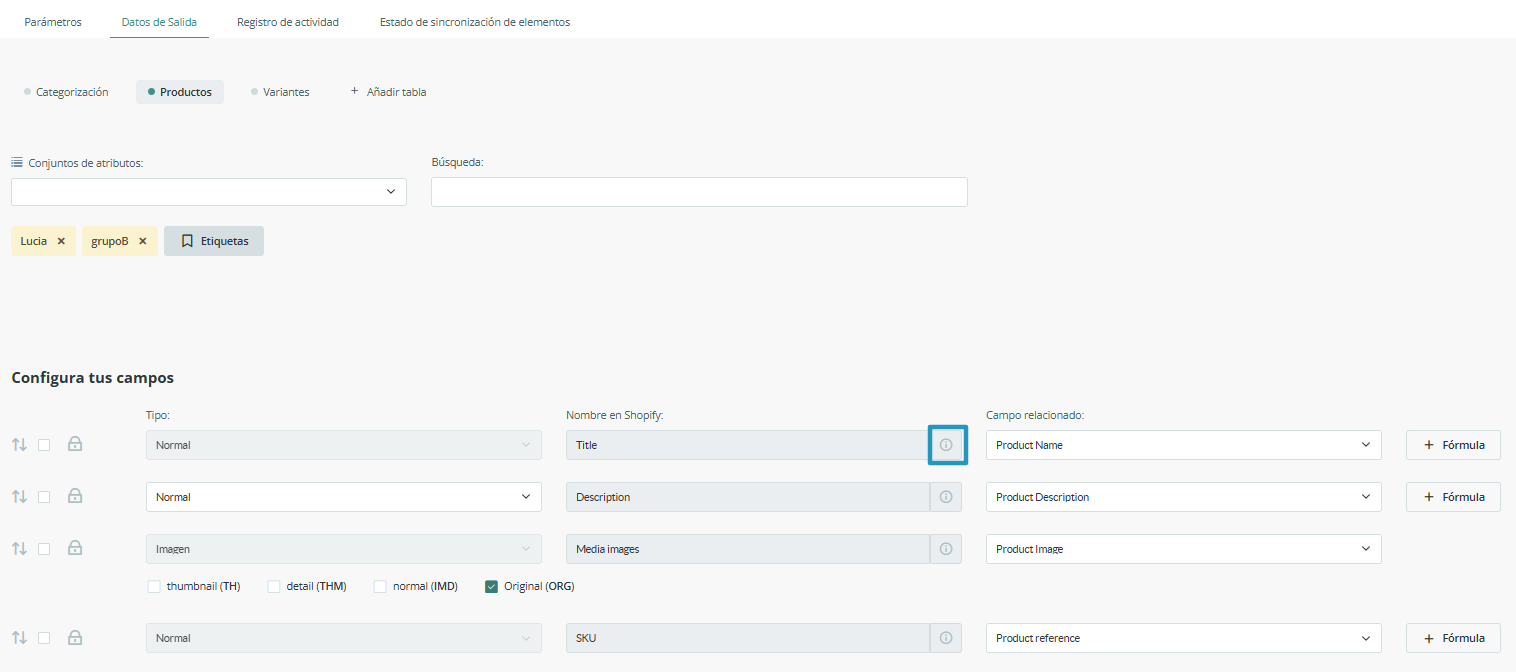Click the reorder arrows on the Description row

pos(19,497)
